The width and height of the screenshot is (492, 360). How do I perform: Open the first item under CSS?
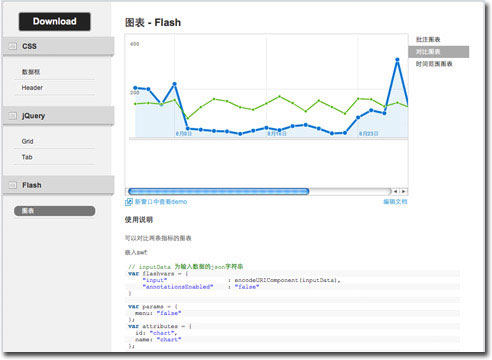pyautogui.click(x=31, y=72)
